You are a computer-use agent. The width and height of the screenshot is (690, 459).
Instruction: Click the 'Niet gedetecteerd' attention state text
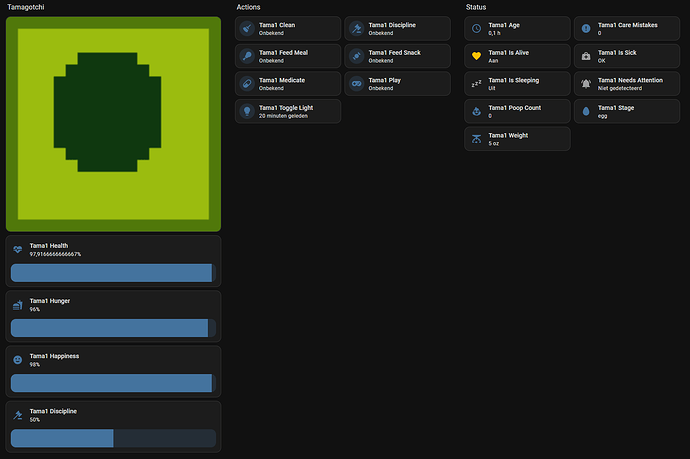(620, 88)
